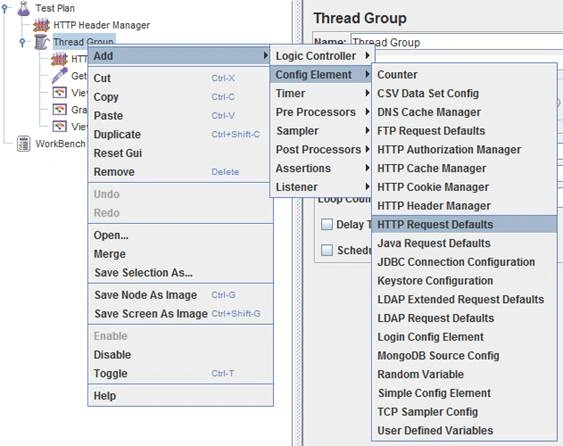Add JDBC Connection Configuration
563x446 pixels.
[464, 262]
